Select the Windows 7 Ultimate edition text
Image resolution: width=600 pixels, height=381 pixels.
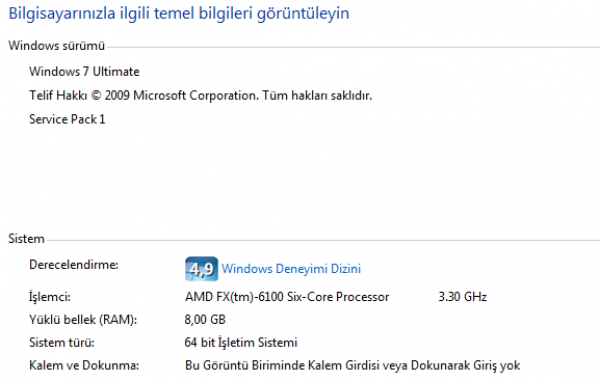tap(84, 72)
